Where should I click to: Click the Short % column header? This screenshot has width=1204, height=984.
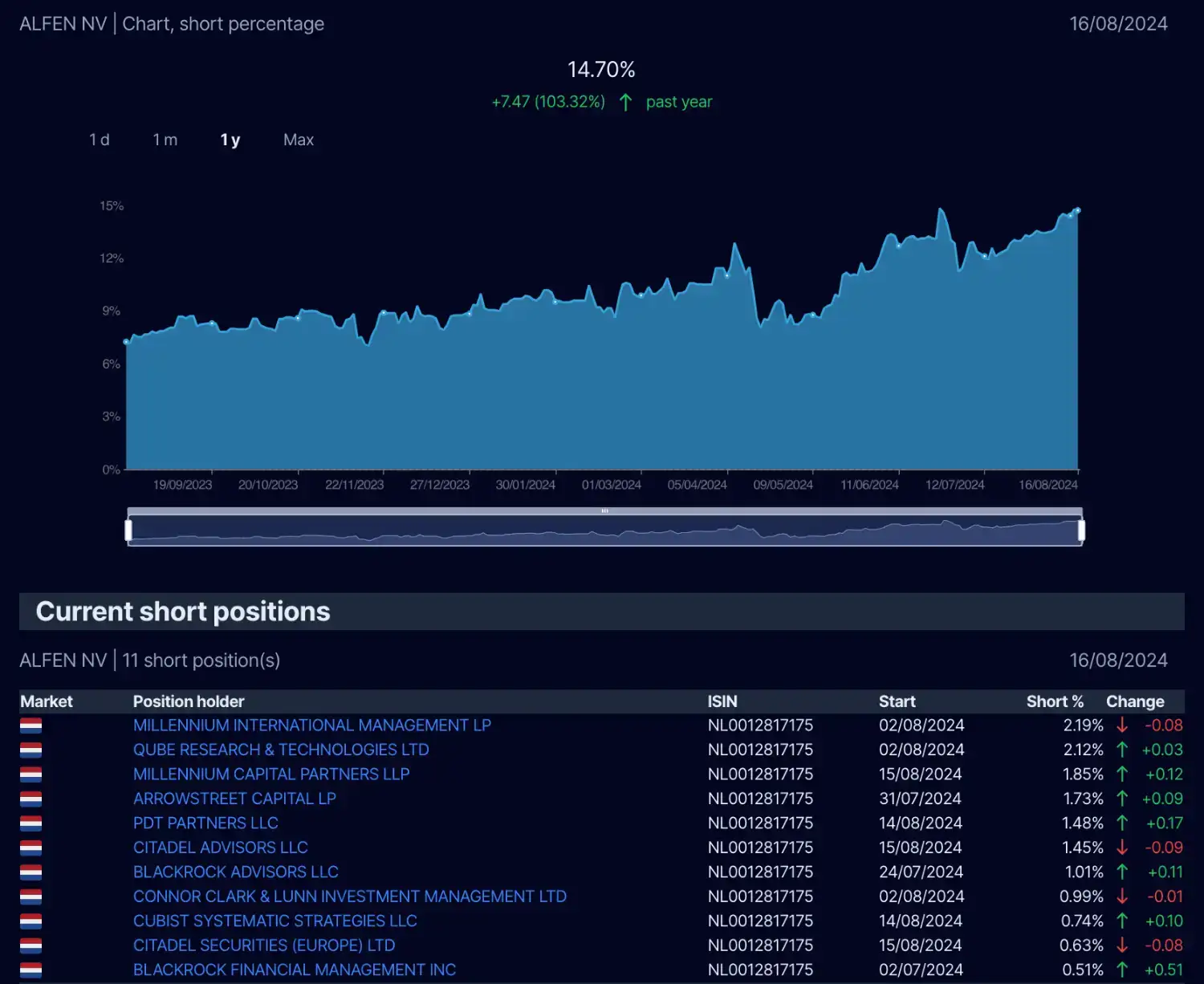pyautogui.click(x=1055, y=701)
